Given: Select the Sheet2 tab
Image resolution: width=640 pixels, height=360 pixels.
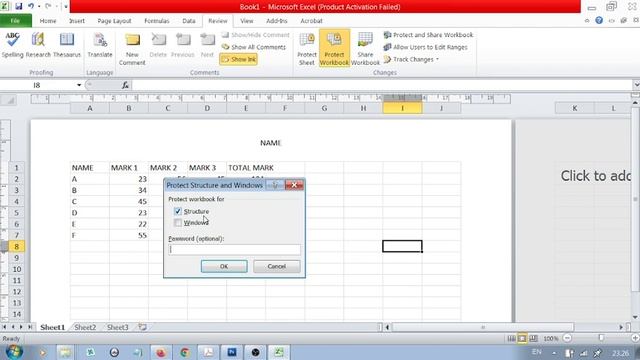Looking at the screenshot, I should pyautogui.click(x=85, y=327).
